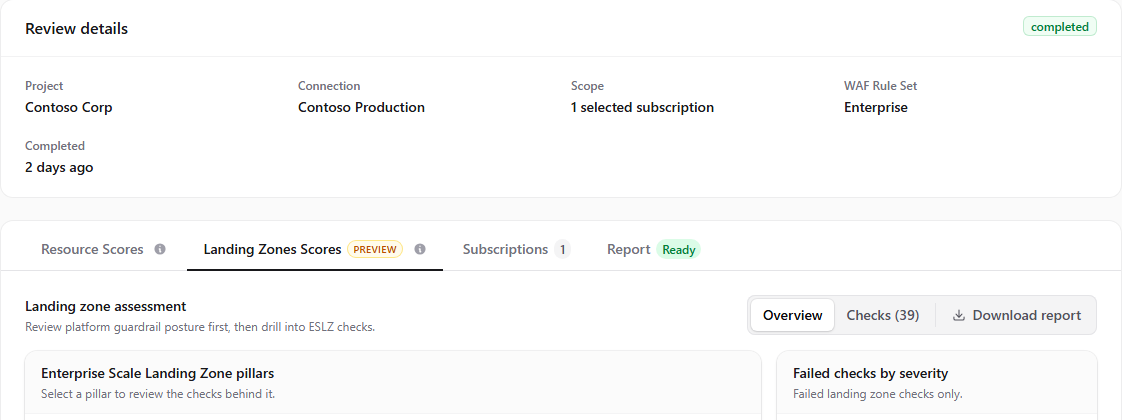Click the Contoso Production connection value

point(361,107)
